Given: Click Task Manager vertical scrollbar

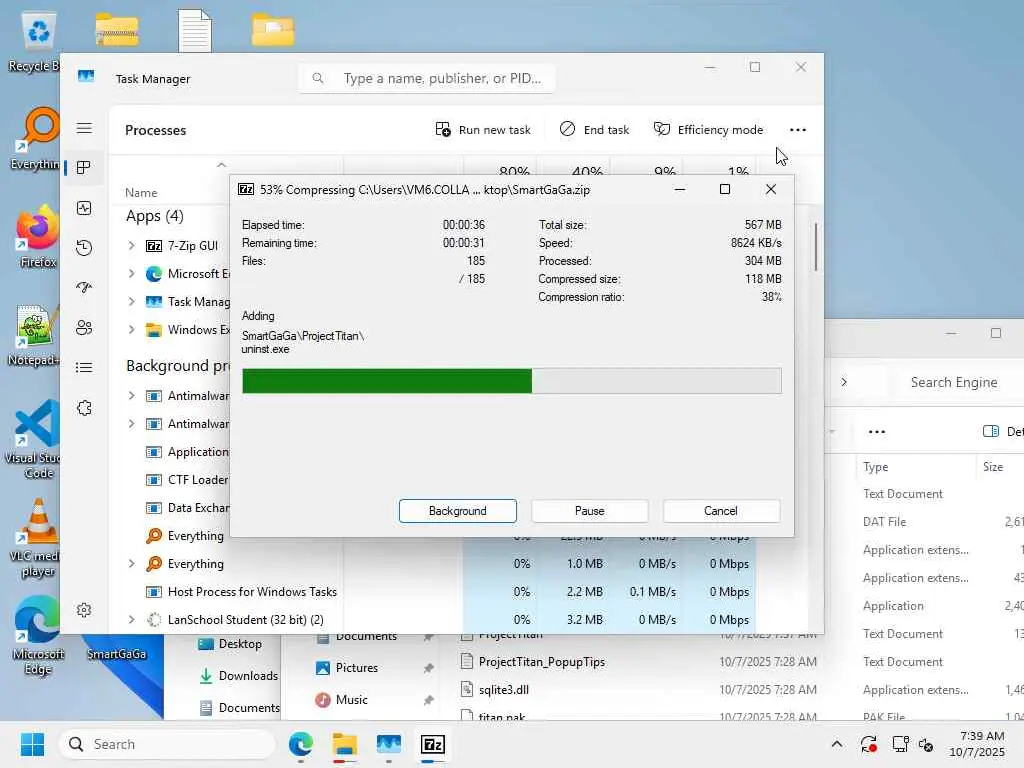Looking at the screenshot, I should pyautogui.click(x=816, y=247).
